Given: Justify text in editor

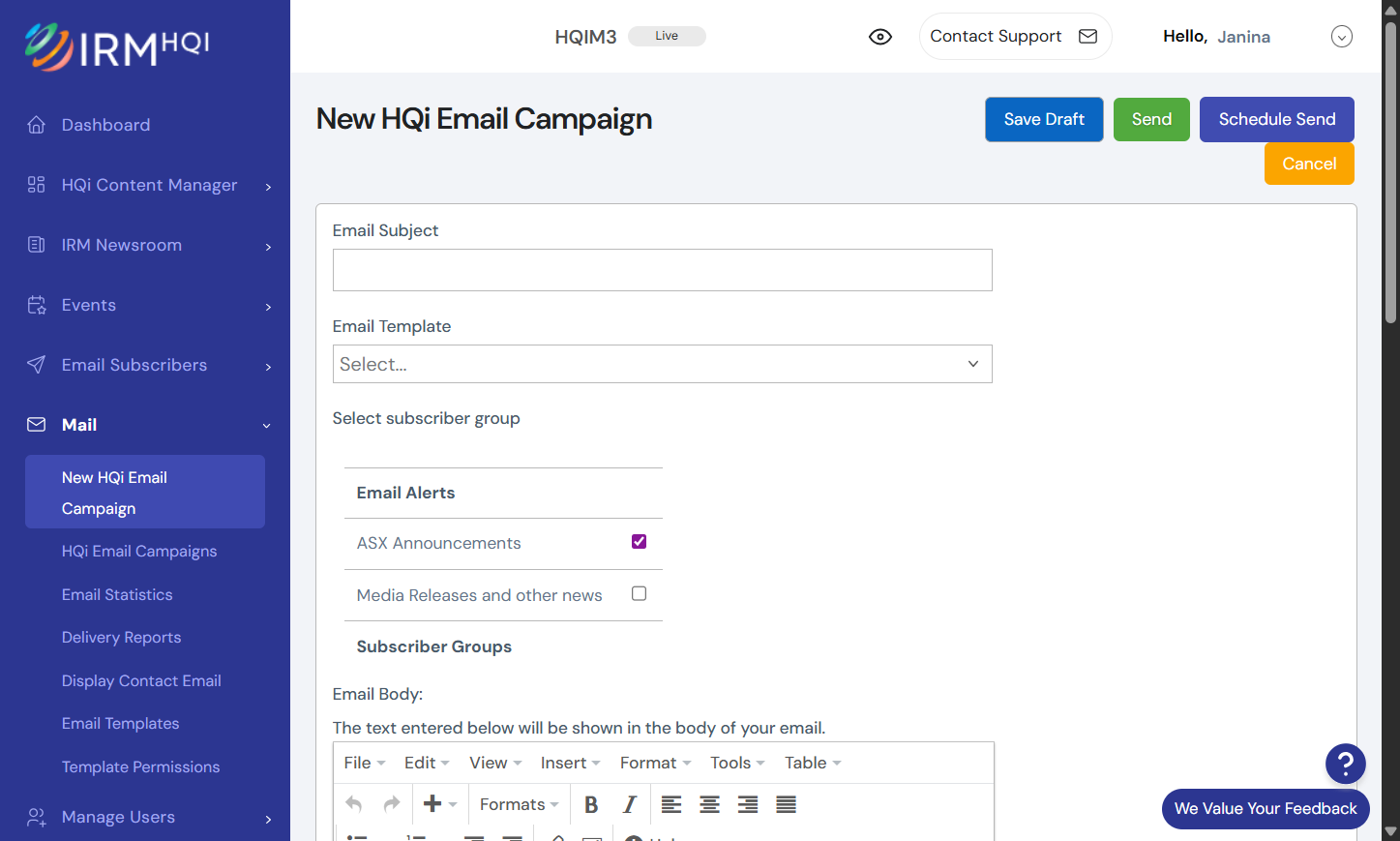Looking at the screenshot, I should (x=787, y=804).
